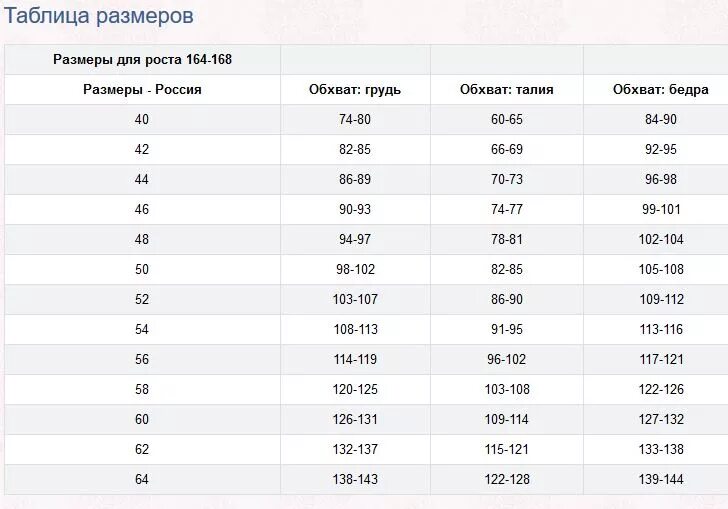The width and height of the screenshot is (728, 509).
Task: Click the 'Обхват: бедра' column header
Action: click(661, 90)
